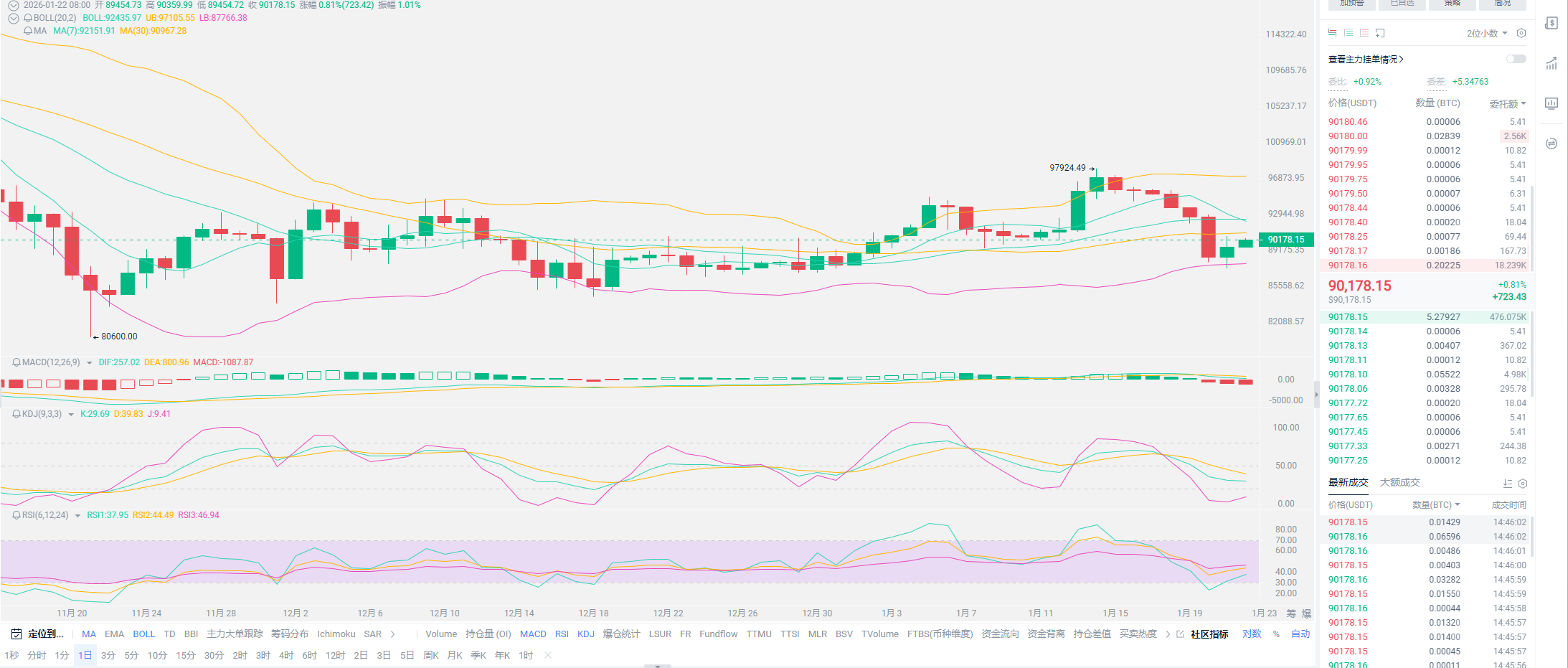Expand the 委托额 column dropdown
This screenshot has width=1568, height=668.
(1507, 103)
